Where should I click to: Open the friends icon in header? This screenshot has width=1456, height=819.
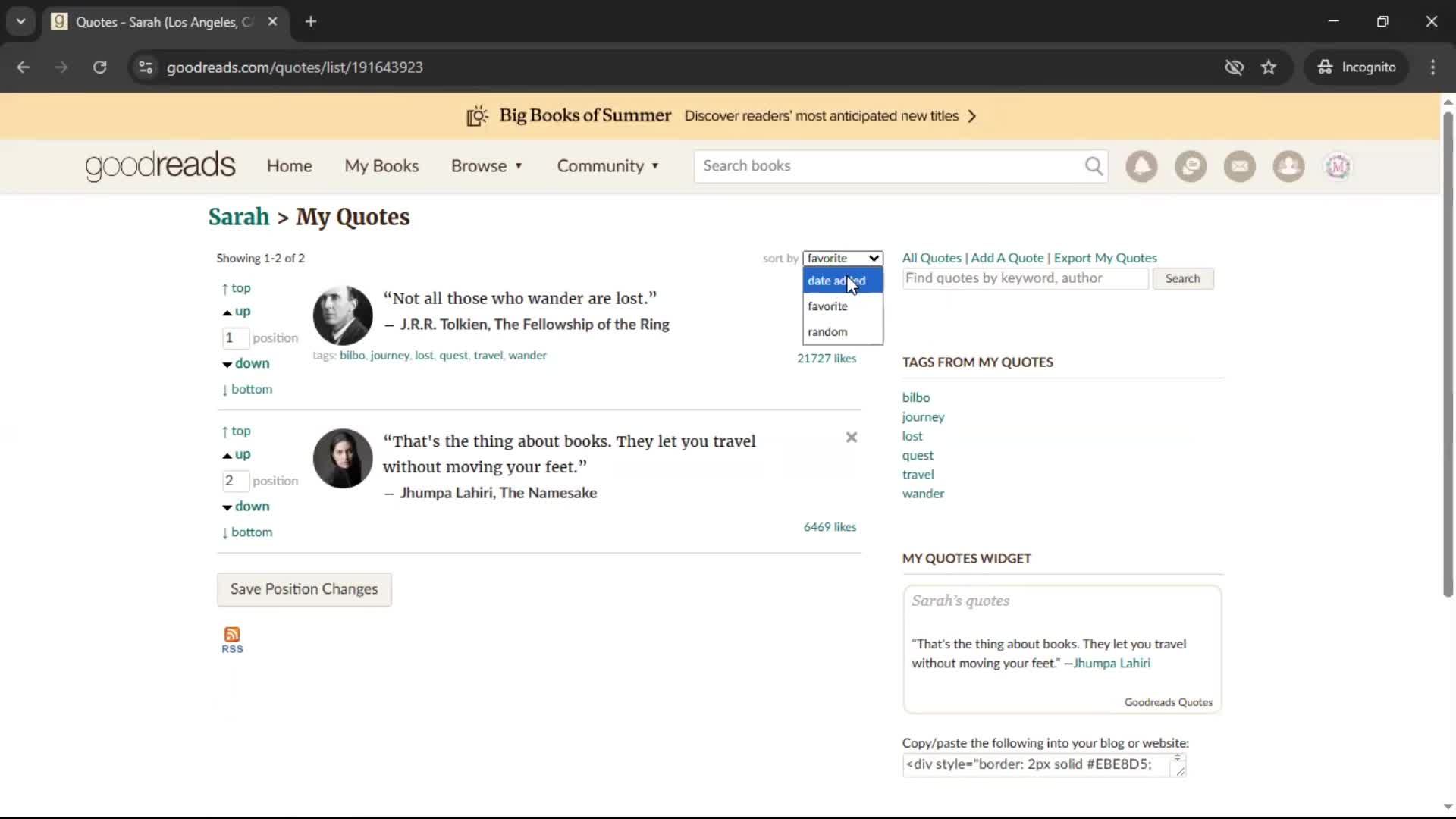(1288, 166)
